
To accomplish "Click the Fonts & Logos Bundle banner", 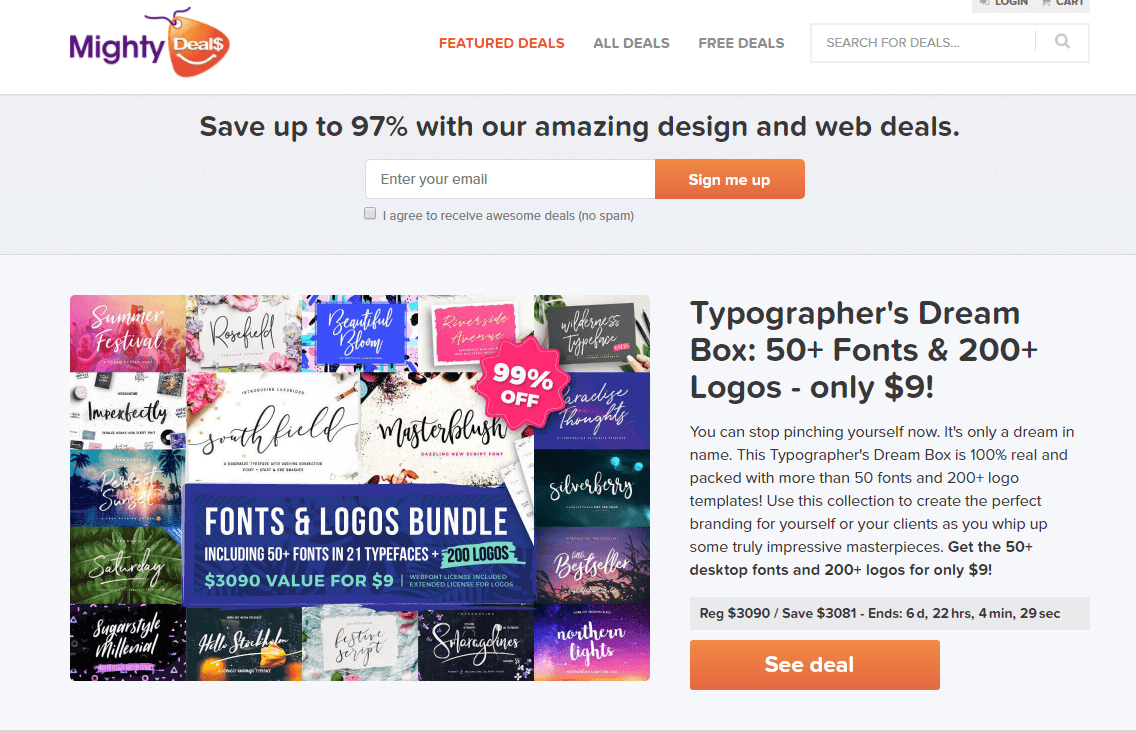I will 359,546.
